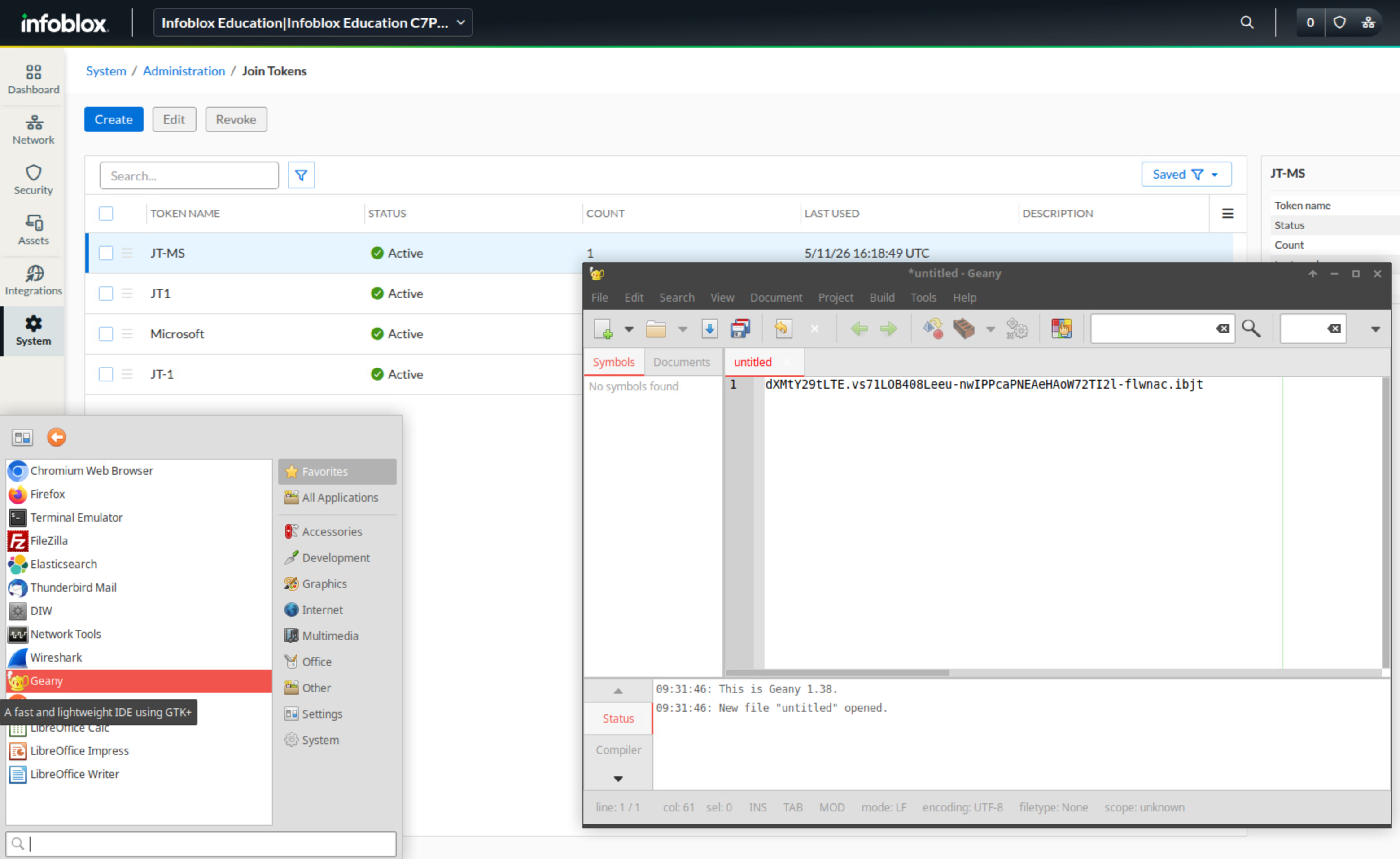Switch to the Documents sidebar tab in Geany
The image size is (1400, 859).
pos(681,363)
